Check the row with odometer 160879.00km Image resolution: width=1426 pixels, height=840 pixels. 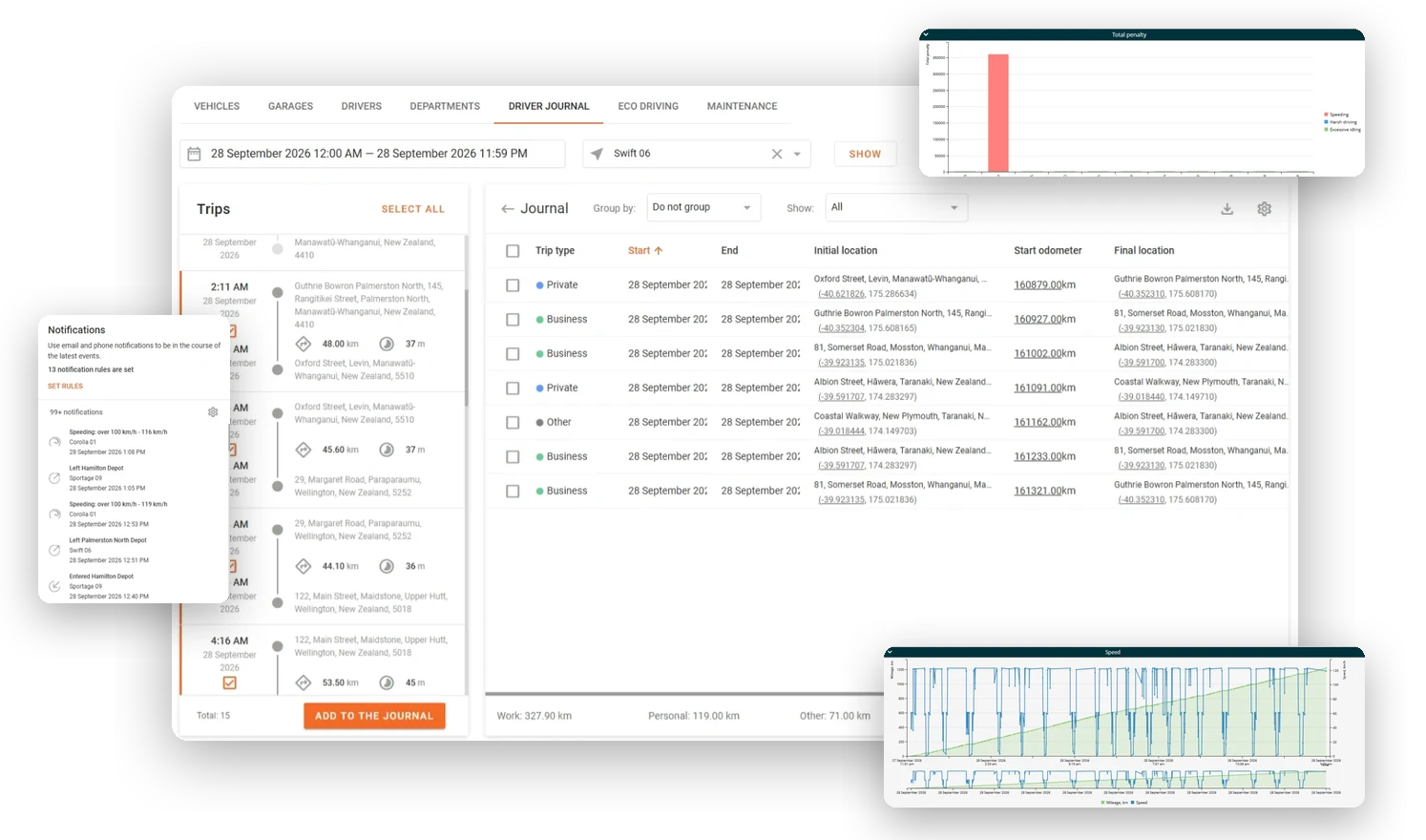coord(513,285)
